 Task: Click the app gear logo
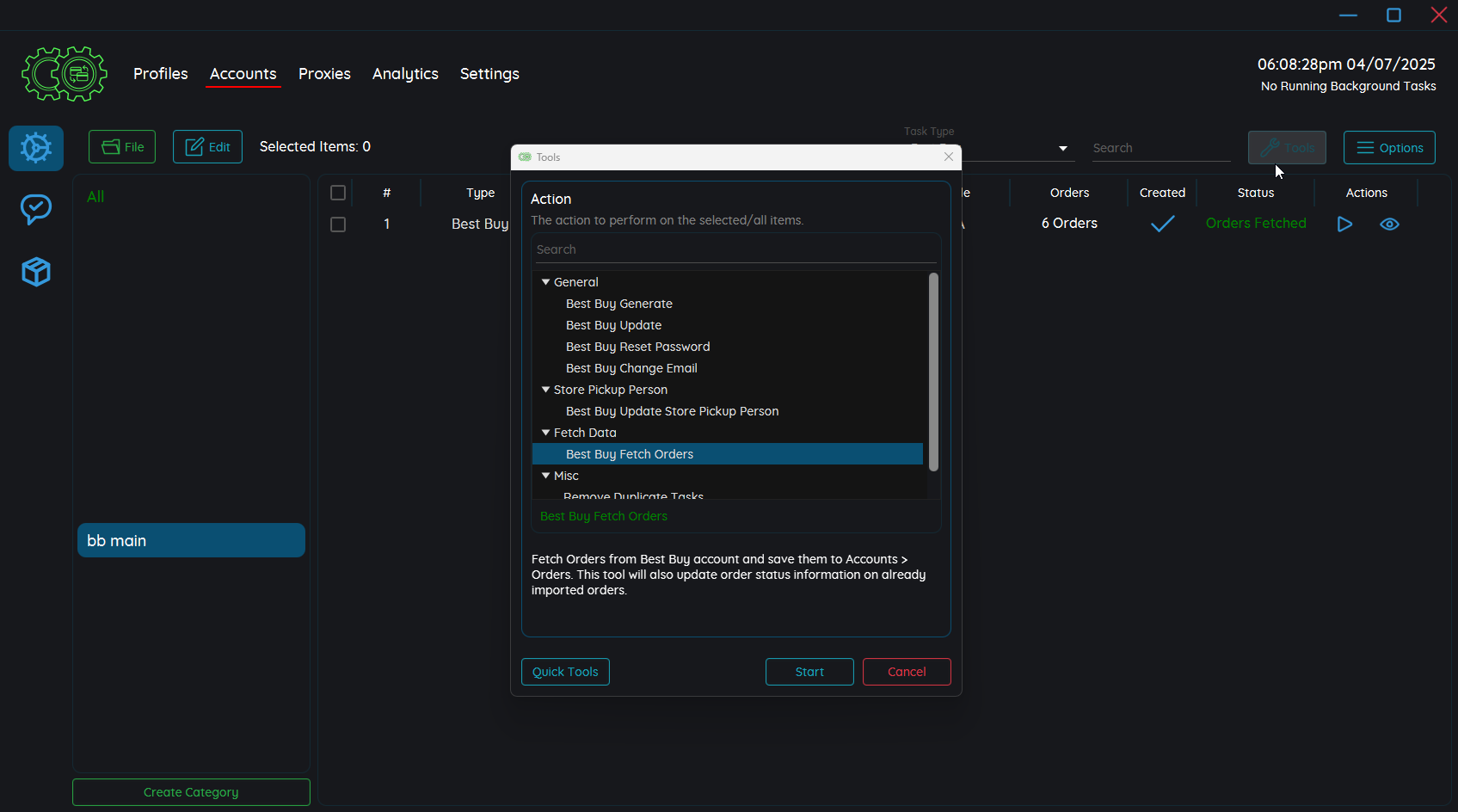coord(65,74)
